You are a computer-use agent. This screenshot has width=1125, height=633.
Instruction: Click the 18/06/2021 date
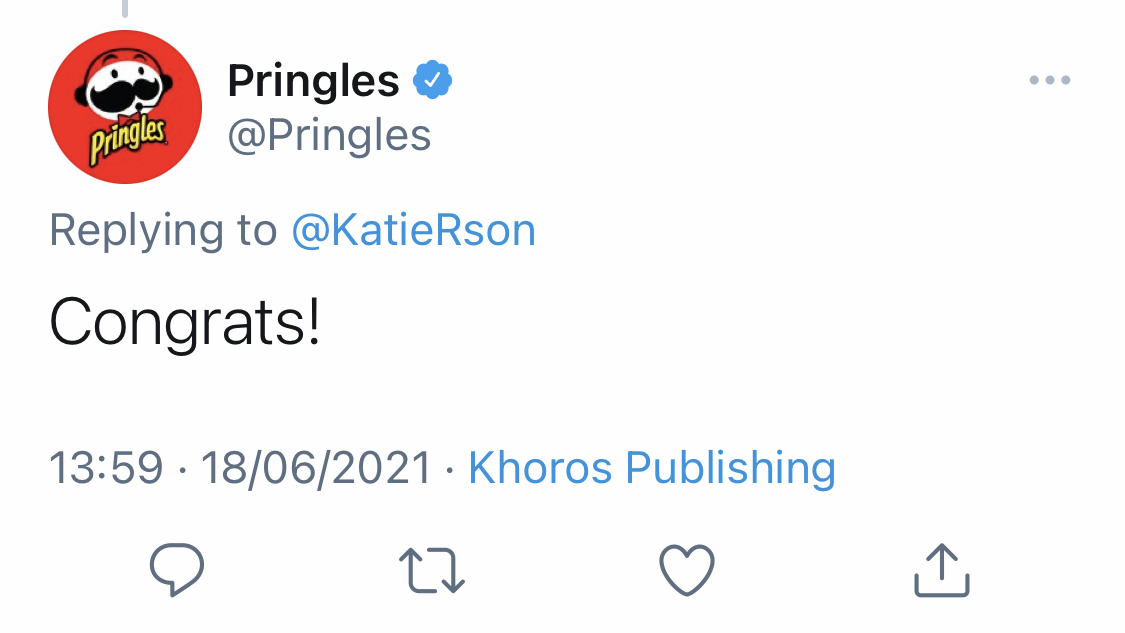coord(316,468)
